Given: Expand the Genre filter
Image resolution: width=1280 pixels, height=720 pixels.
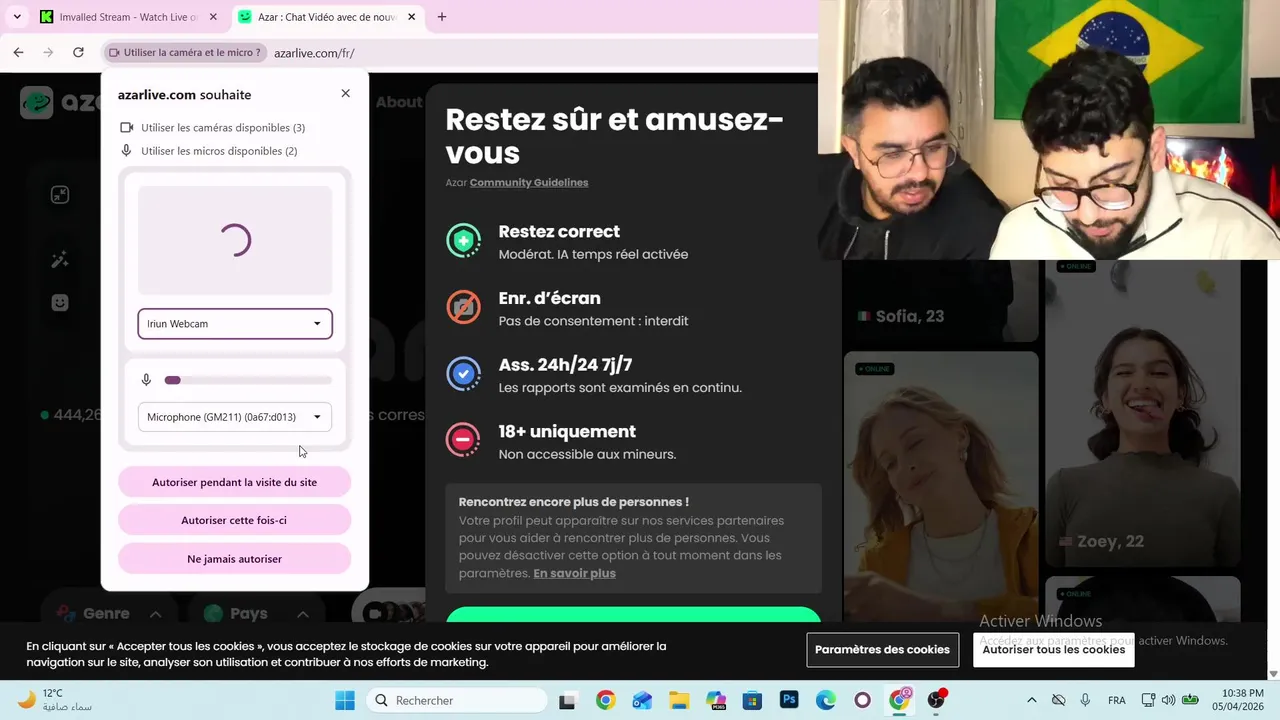Looking at the screenshot, I should point(109,613).
